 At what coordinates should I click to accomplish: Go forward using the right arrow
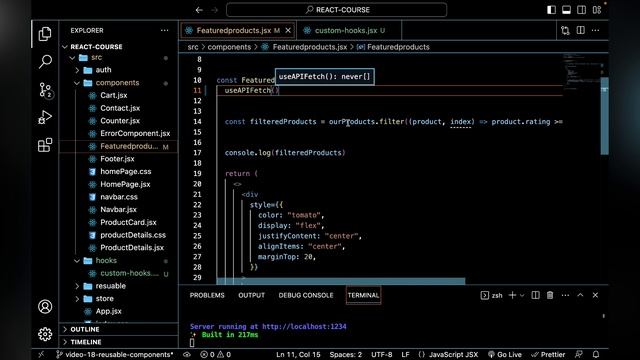pos(215,10)
